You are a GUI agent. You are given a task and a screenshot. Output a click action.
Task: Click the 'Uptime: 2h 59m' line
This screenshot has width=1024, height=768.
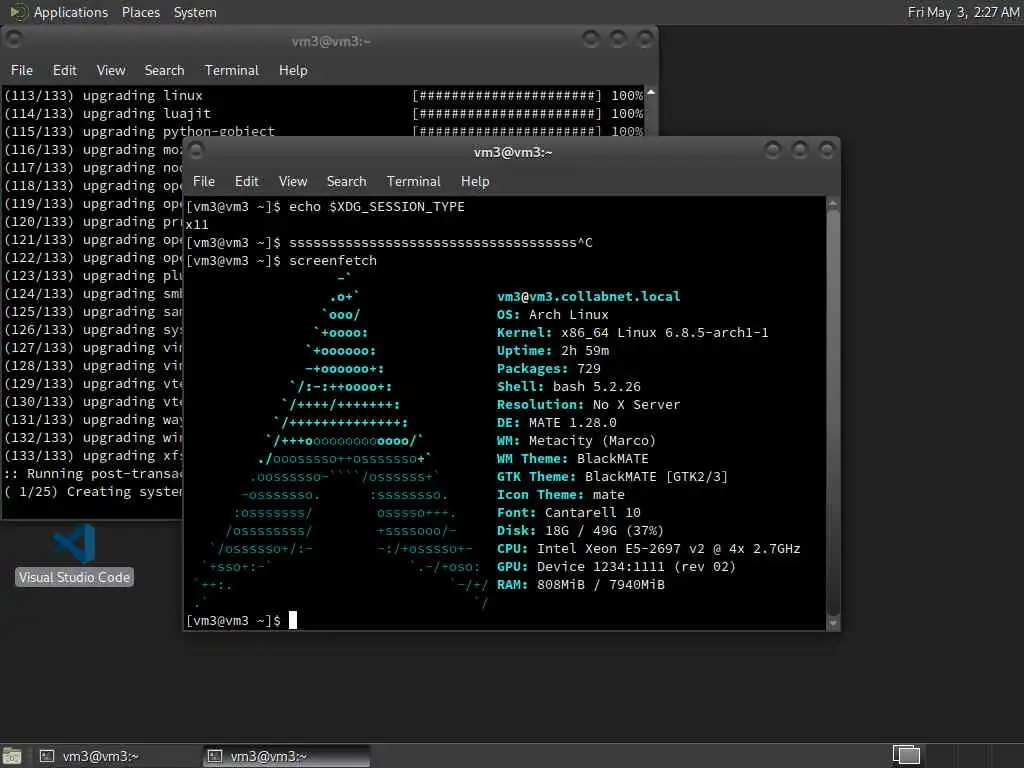(x=552, y=351)
